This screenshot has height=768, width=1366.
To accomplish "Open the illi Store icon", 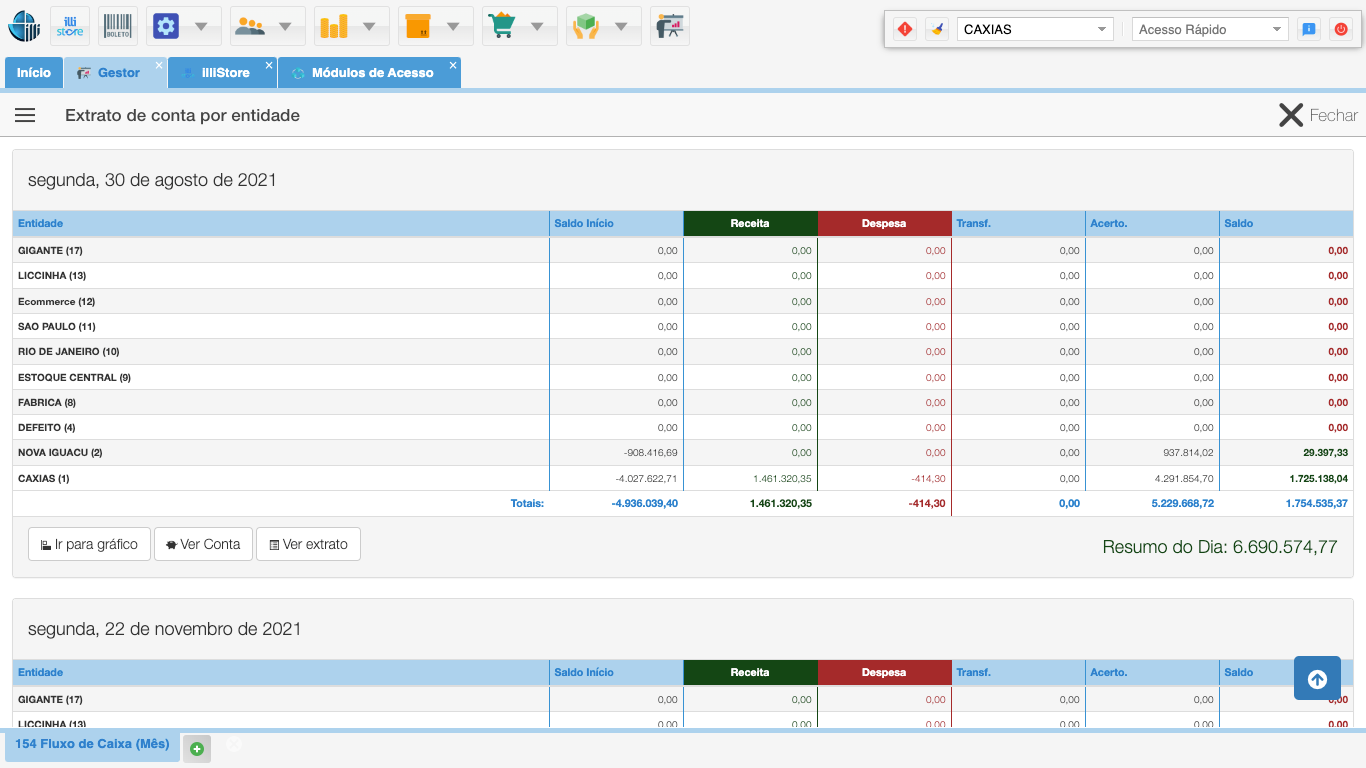I will tap(70, 26).
